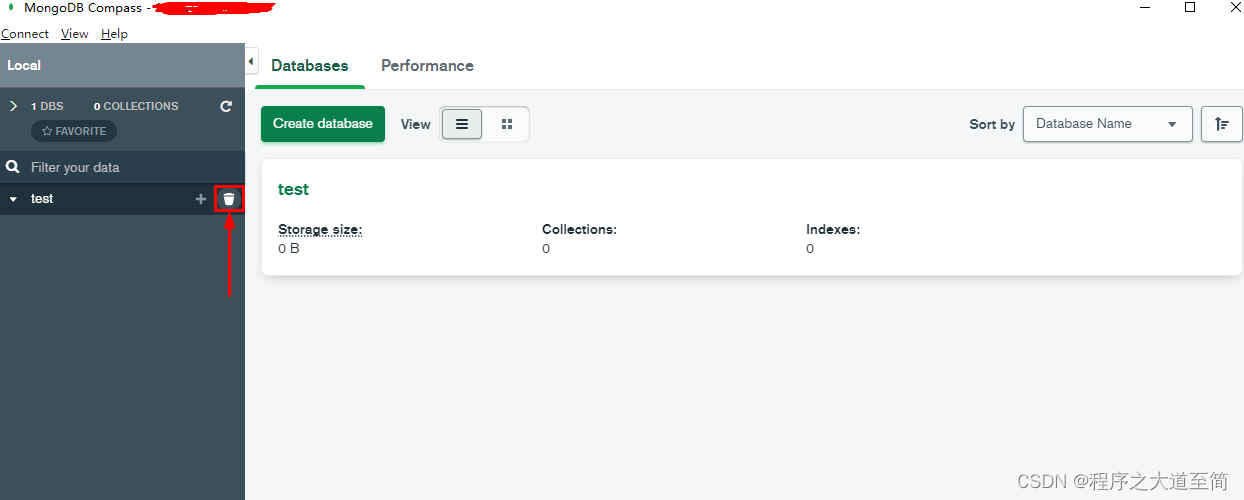Minimize the Compass window
Viewport: 1244px width, 500px height.
[1143, 8]
